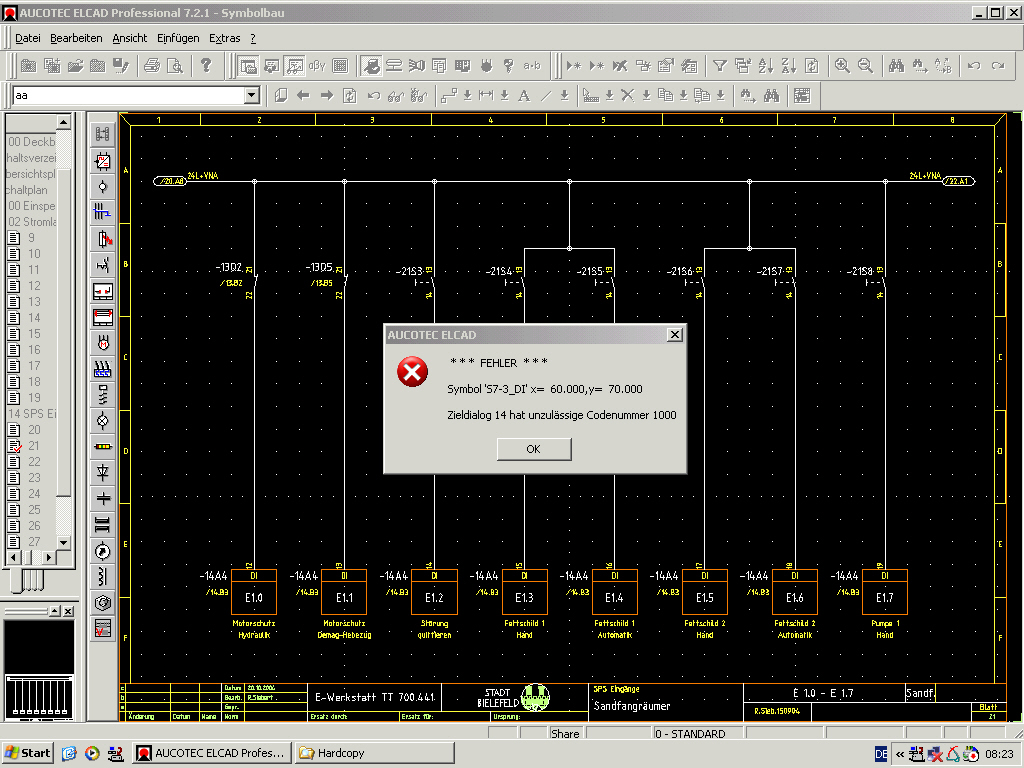Open the ? help menu
The width and height of the screenshot is (1024, 768).
click(253, 38)
